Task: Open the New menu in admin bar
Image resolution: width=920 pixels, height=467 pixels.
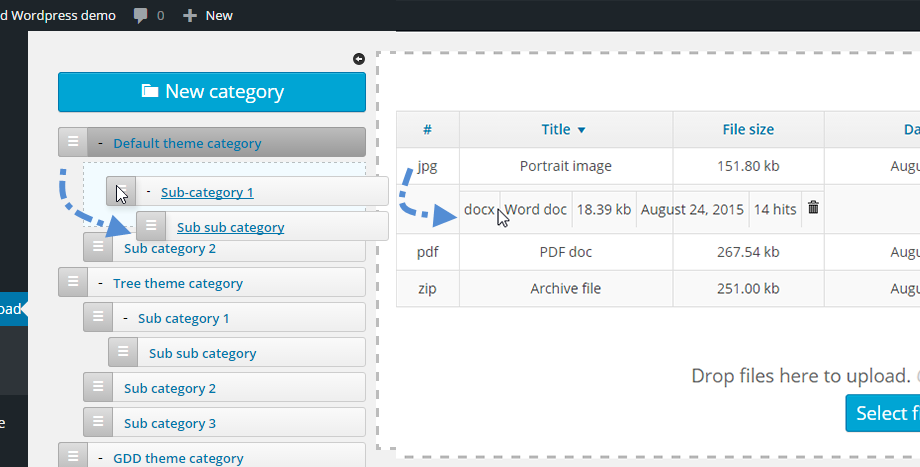Action: [208, 15]
